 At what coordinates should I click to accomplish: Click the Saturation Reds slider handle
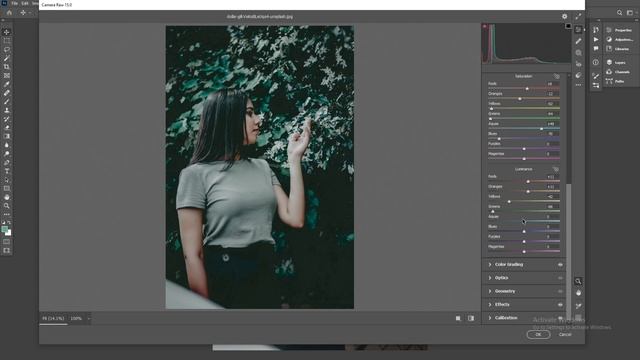click(x=527, y=89)
